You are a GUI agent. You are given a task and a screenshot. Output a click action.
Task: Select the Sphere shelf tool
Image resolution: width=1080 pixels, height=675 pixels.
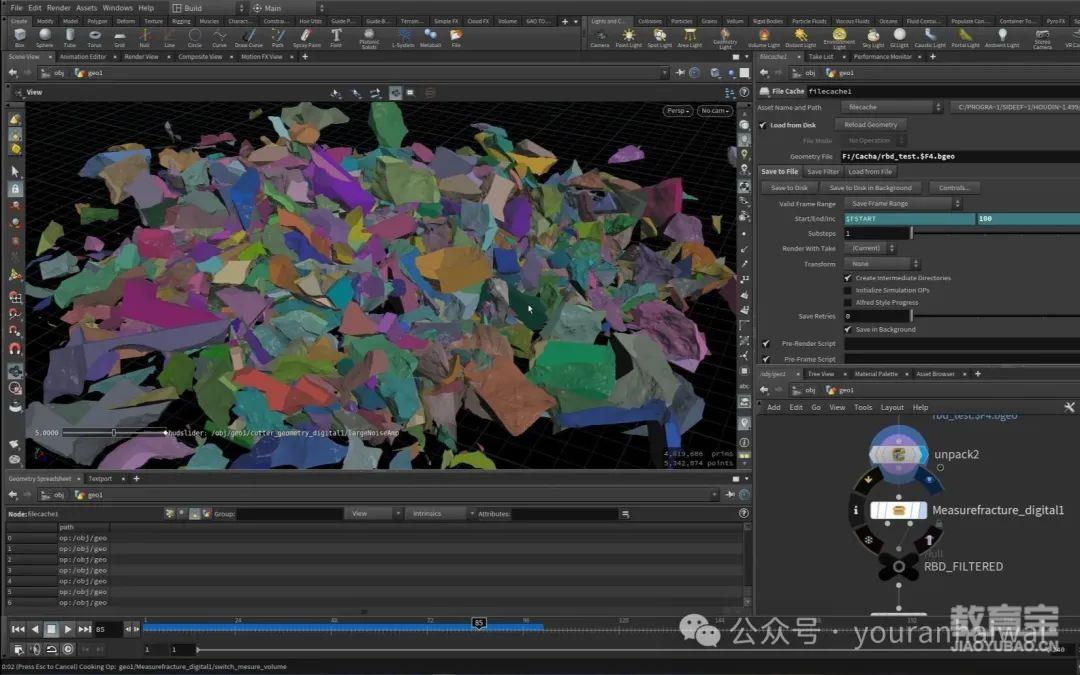tap(45, 37)
